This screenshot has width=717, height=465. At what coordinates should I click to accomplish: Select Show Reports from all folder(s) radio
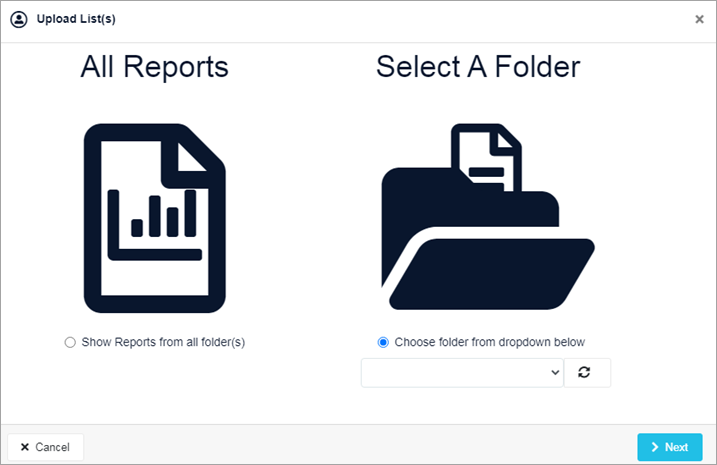[70, 342]
